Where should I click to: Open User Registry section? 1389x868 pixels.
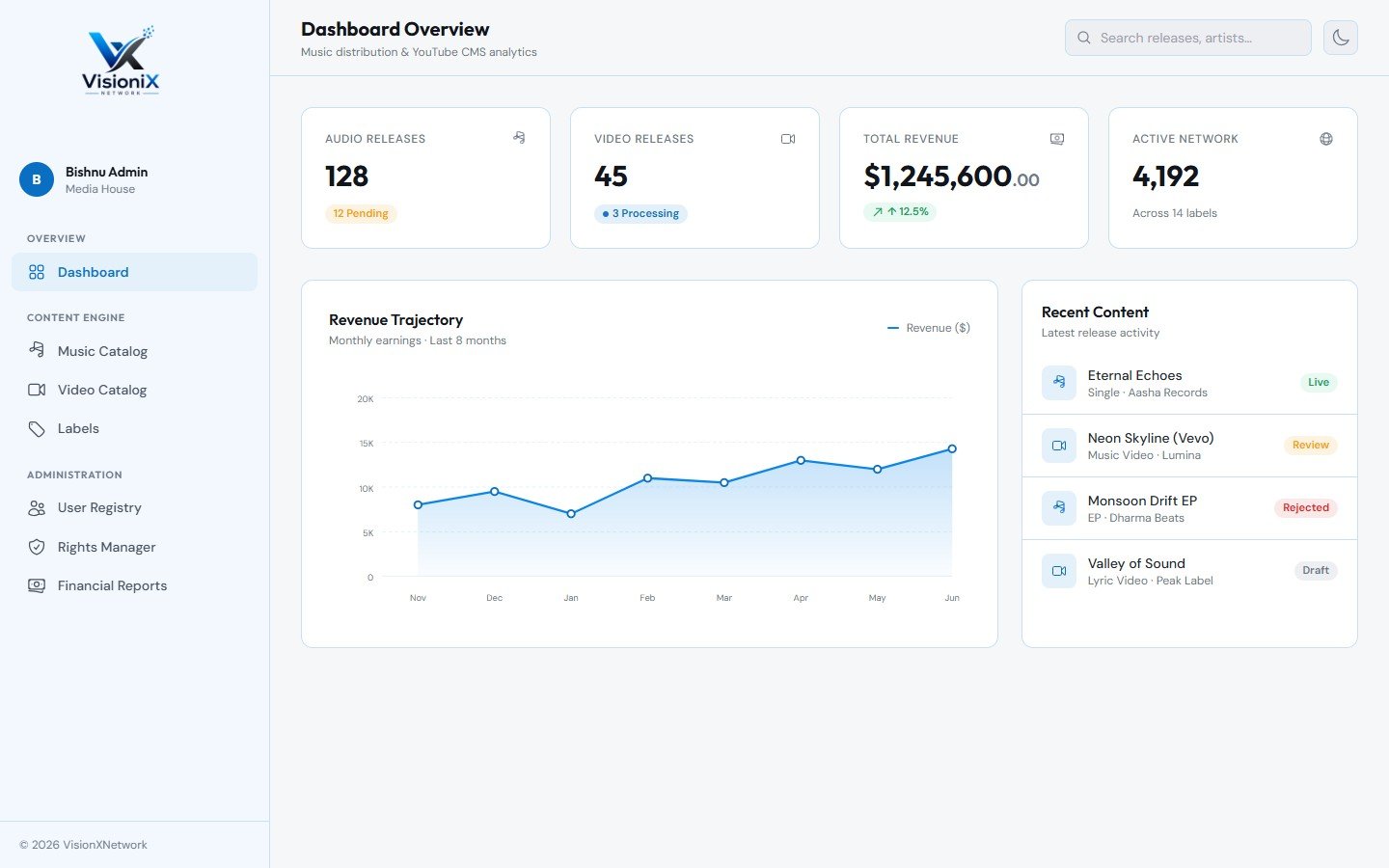pos(134,508)
